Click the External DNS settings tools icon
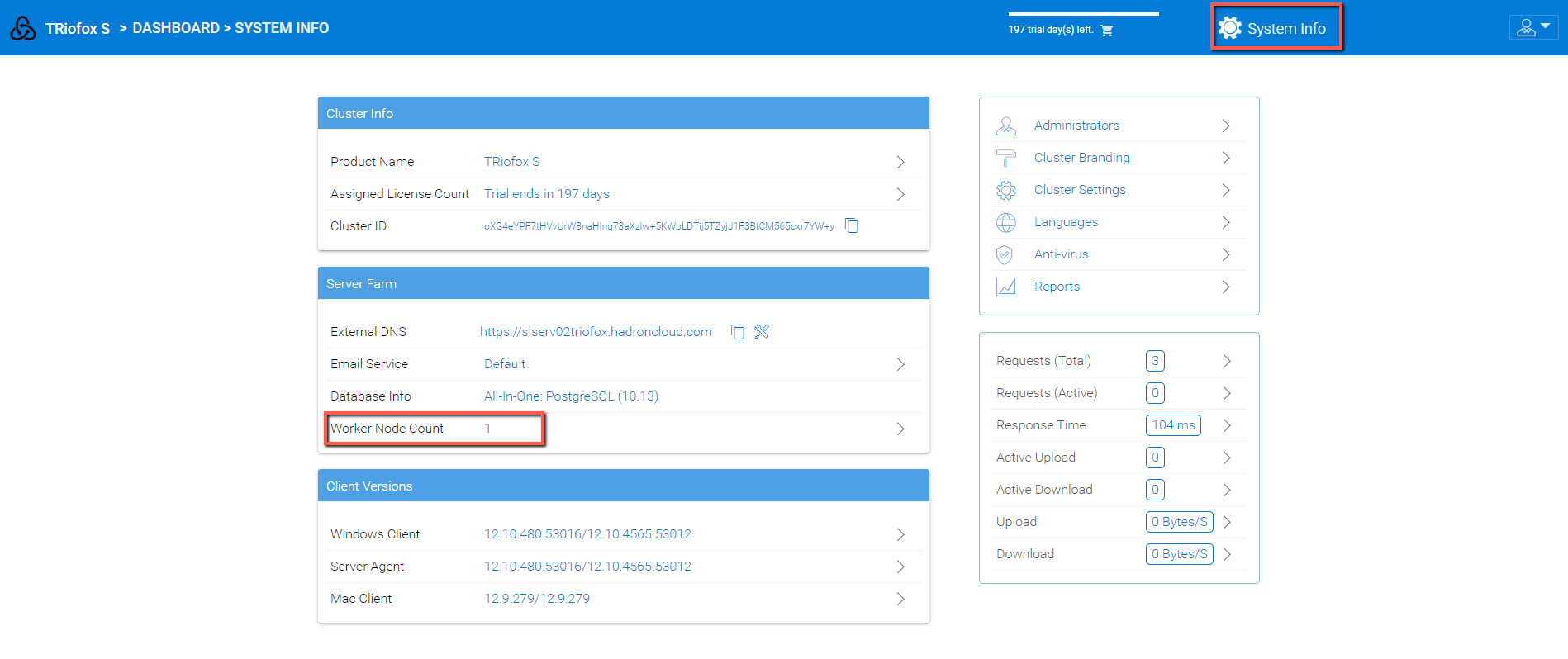The width and height of the screenshot is (1568, 659). 762,331
